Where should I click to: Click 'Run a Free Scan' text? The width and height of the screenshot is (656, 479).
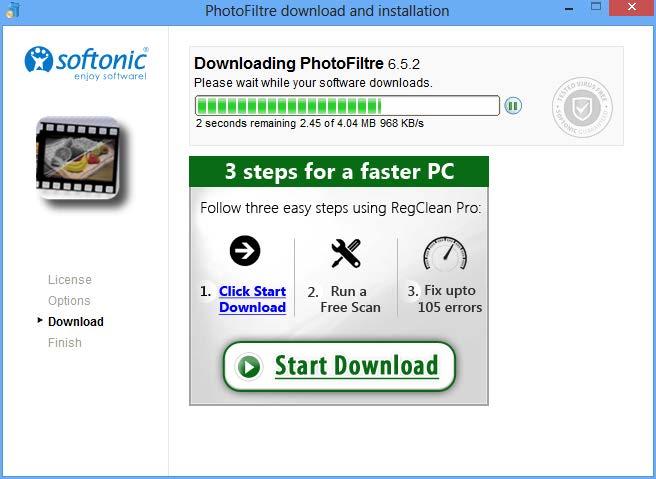tap(350, 299)
